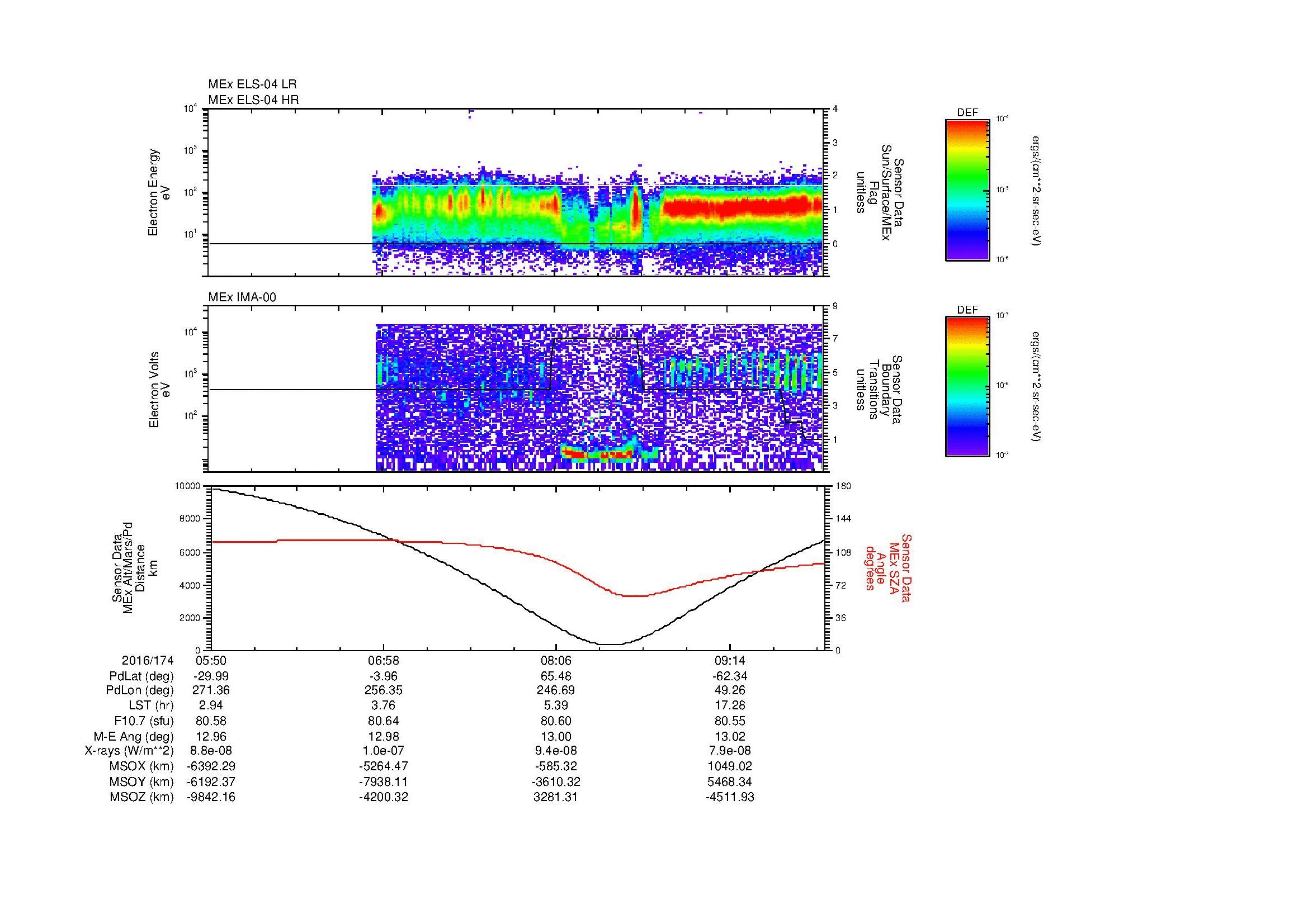Click M-E Ang value '13.00'

556,736
